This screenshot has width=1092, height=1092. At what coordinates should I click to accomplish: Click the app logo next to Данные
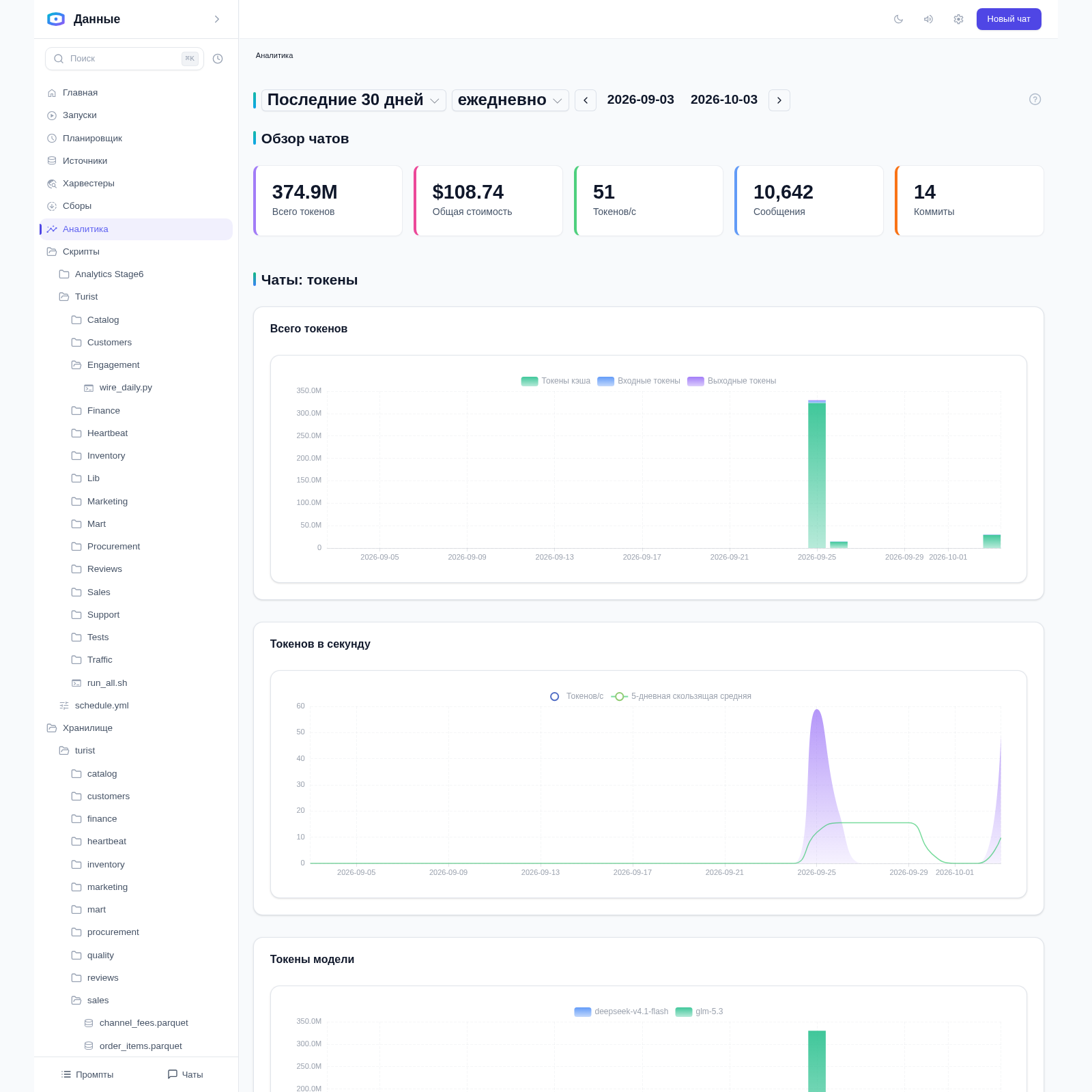click(x=56, y=19)
